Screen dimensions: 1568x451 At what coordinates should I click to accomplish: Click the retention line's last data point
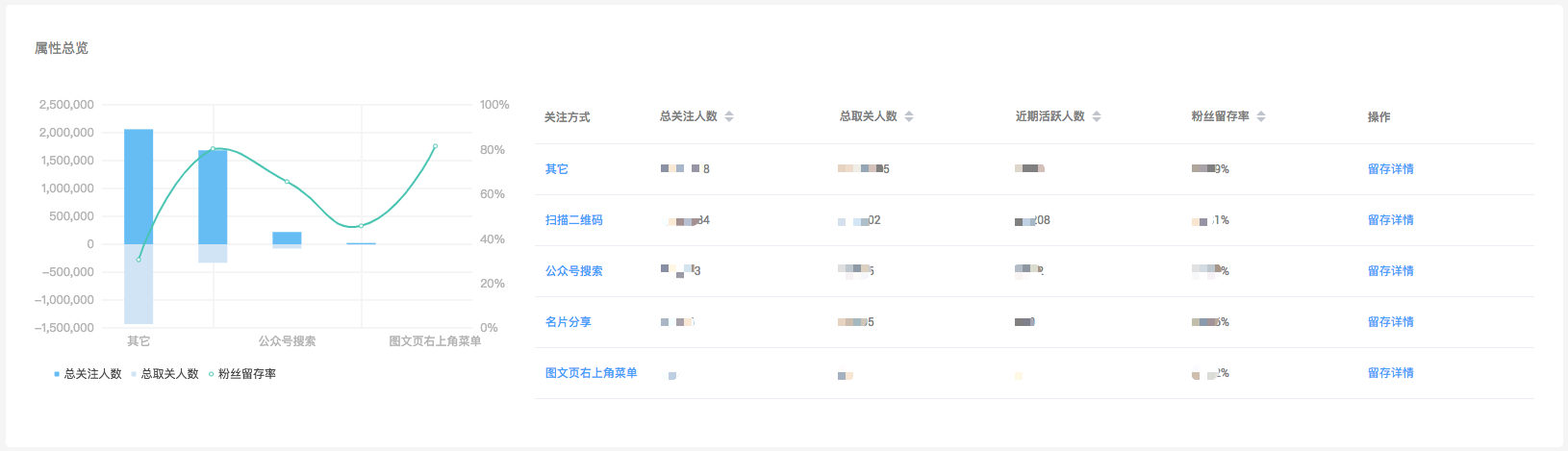[x=435, y=146]
